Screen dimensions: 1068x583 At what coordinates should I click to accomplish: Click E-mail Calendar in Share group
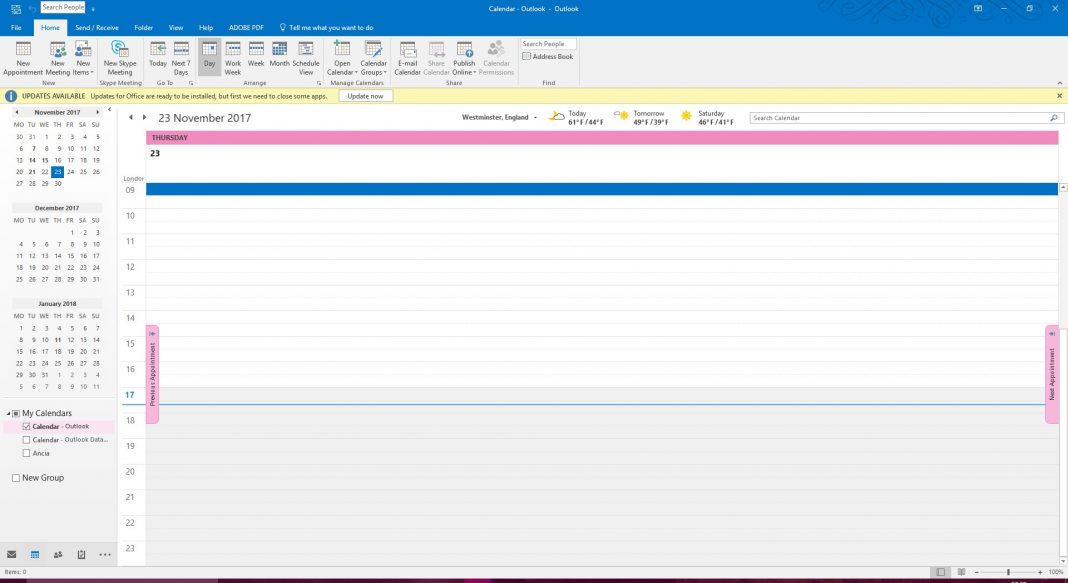tap(407, 58)
